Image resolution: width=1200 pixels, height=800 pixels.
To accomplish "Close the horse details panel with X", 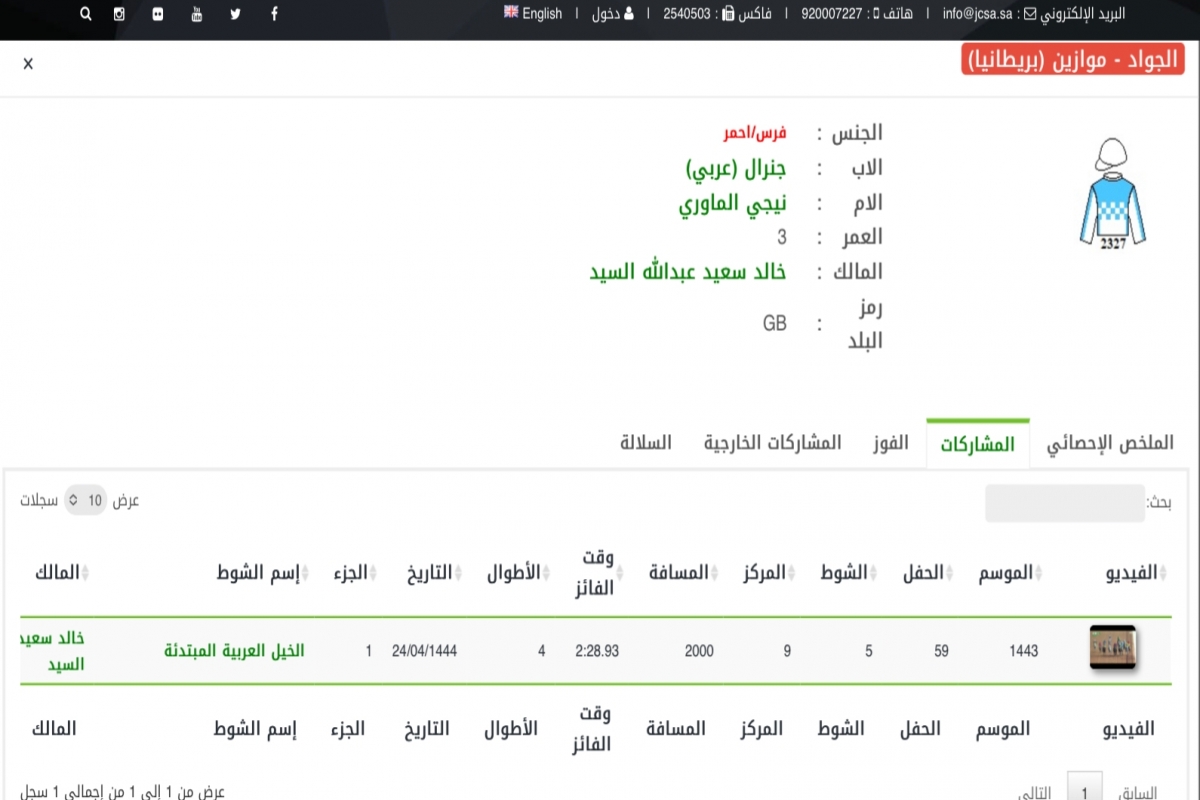I will (28, 64).
